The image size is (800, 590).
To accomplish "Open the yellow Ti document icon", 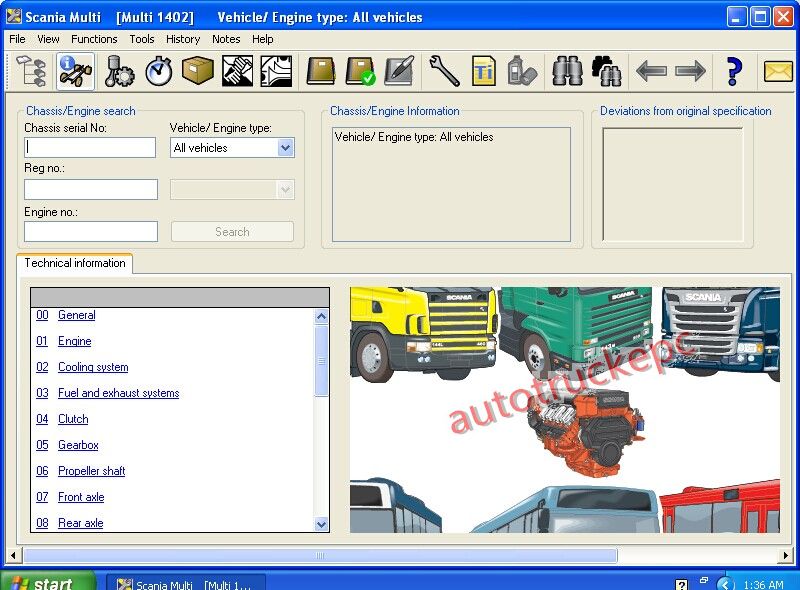I will (483, 71).
